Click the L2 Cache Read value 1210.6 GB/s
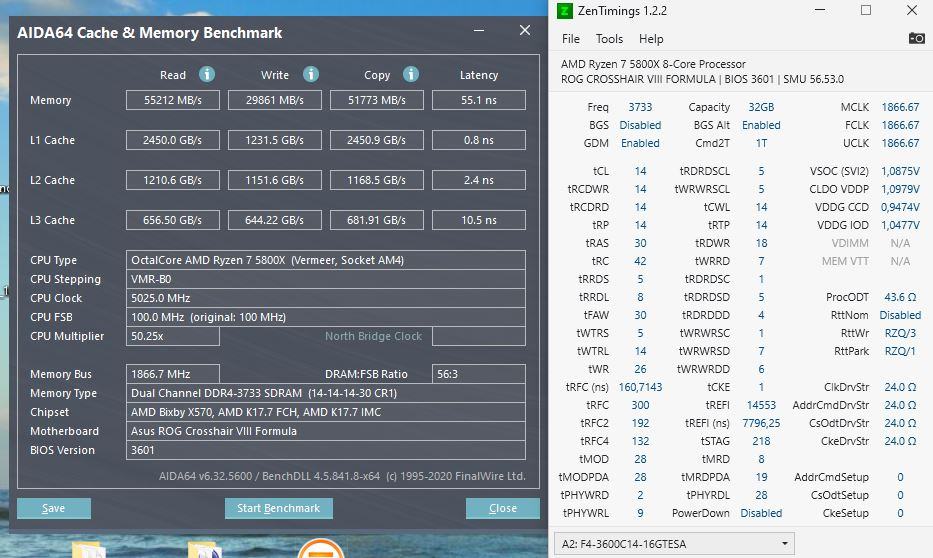 [173, 180]
